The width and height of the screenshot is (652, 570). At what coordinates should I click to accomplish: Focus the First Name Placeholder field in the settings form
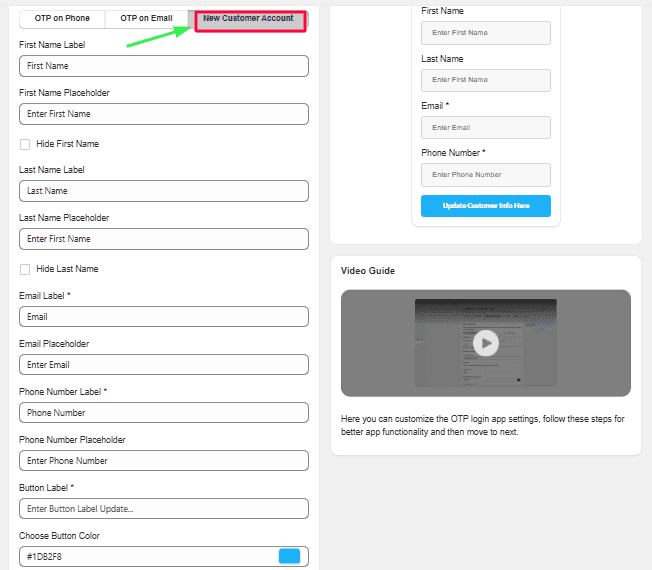(164, 114)
